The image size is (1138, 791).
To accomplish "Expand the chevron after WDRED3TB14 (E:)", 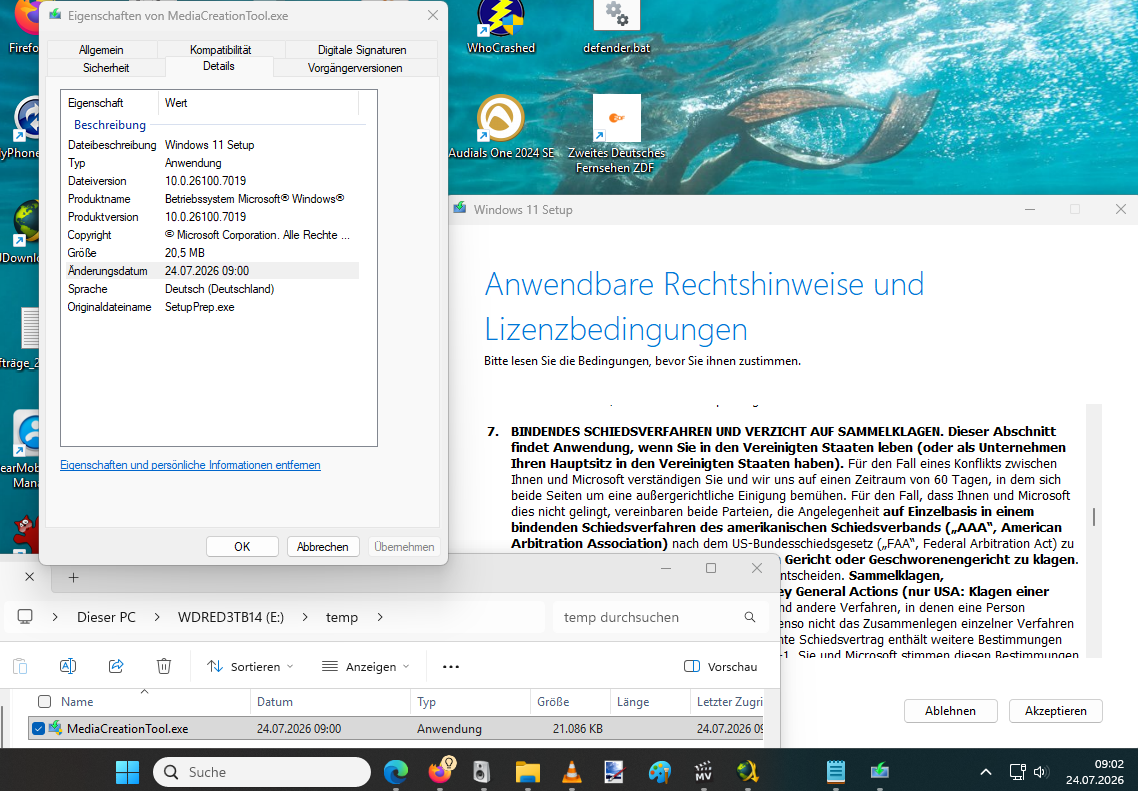I will tap(305, 617).
